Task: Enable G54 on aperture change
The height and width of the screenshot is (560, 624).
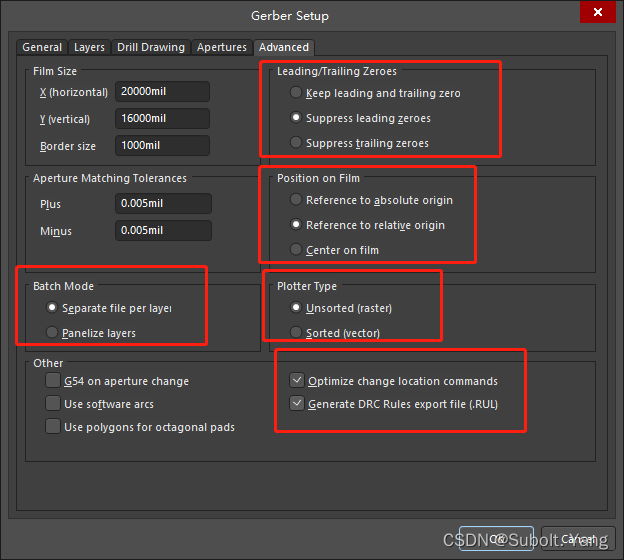Action: pos(53,381)
